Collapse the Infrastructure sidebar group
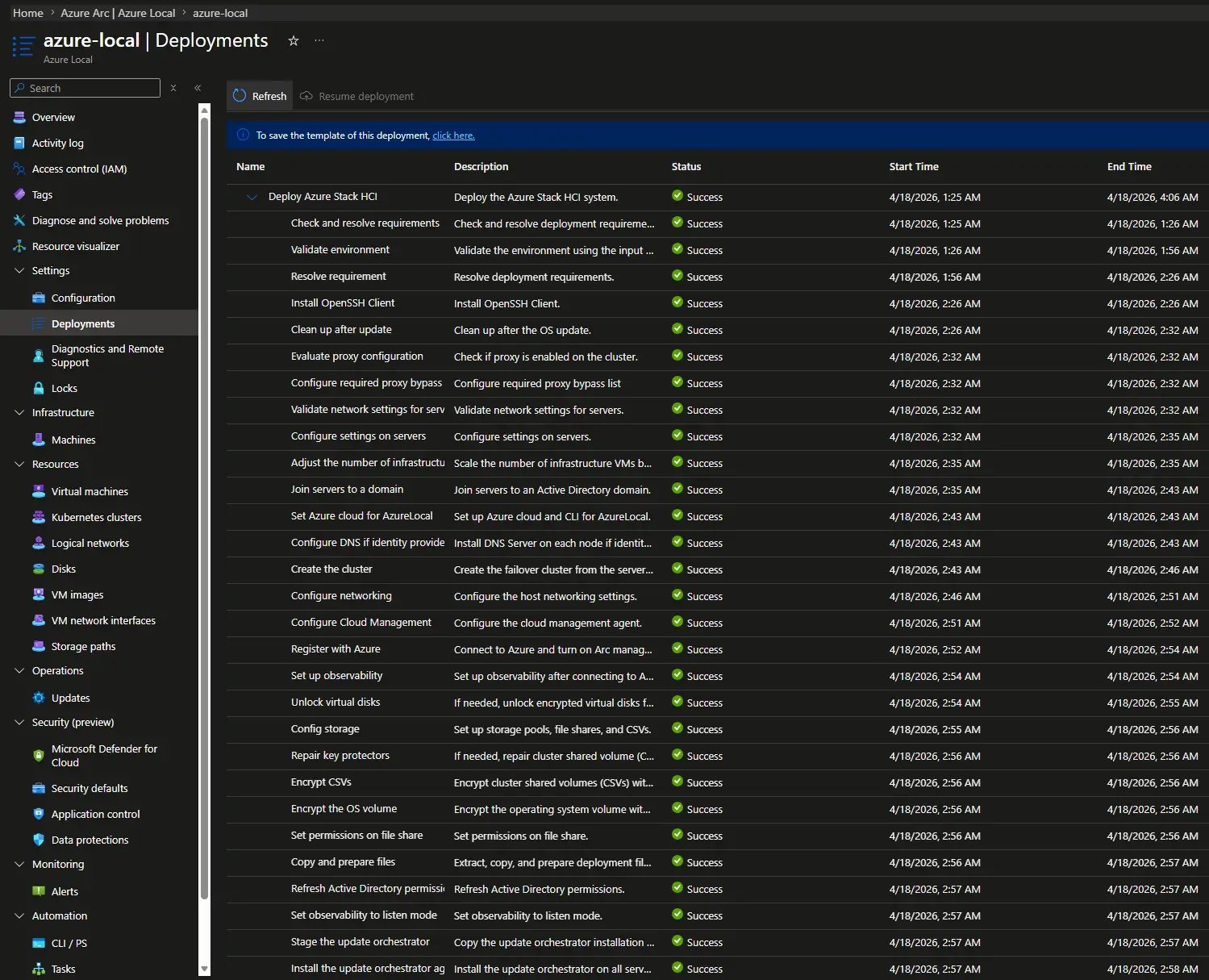1209x980 pixels. click(x=20, y=413)
